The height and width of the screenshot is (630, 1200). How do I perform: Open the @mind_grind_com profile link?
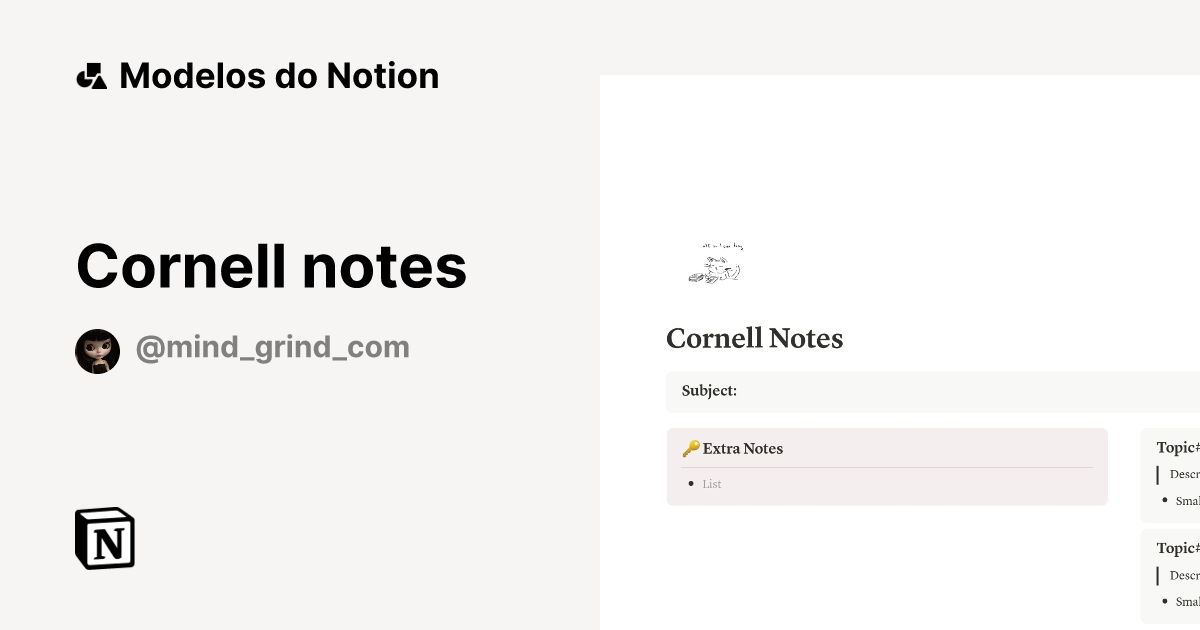pos(272,347)
